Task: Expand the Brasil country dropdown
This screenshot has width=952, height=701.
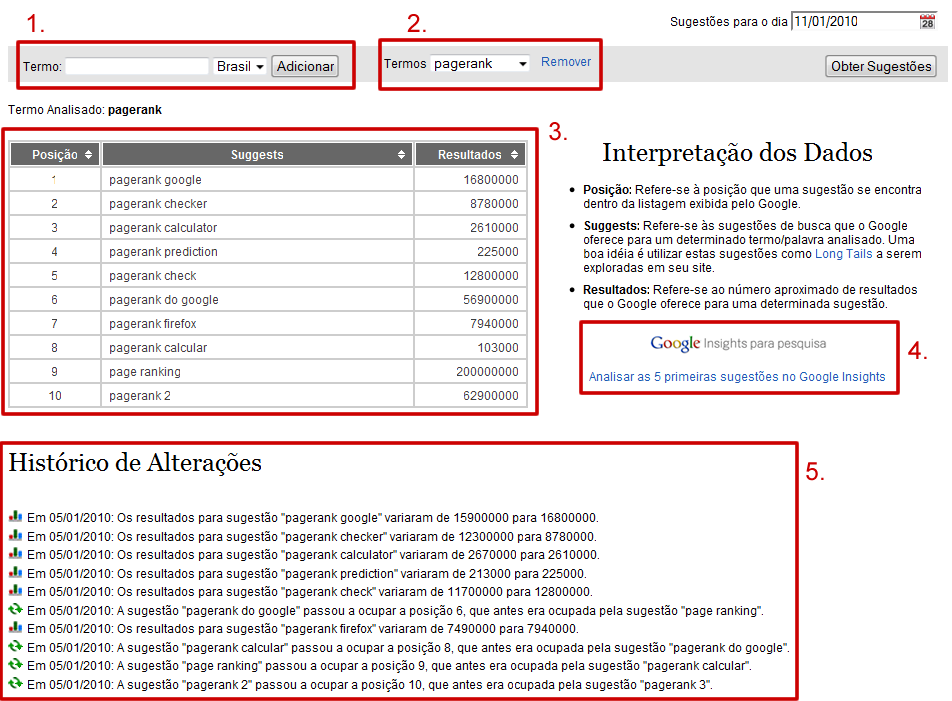Action: pos(240,66)
